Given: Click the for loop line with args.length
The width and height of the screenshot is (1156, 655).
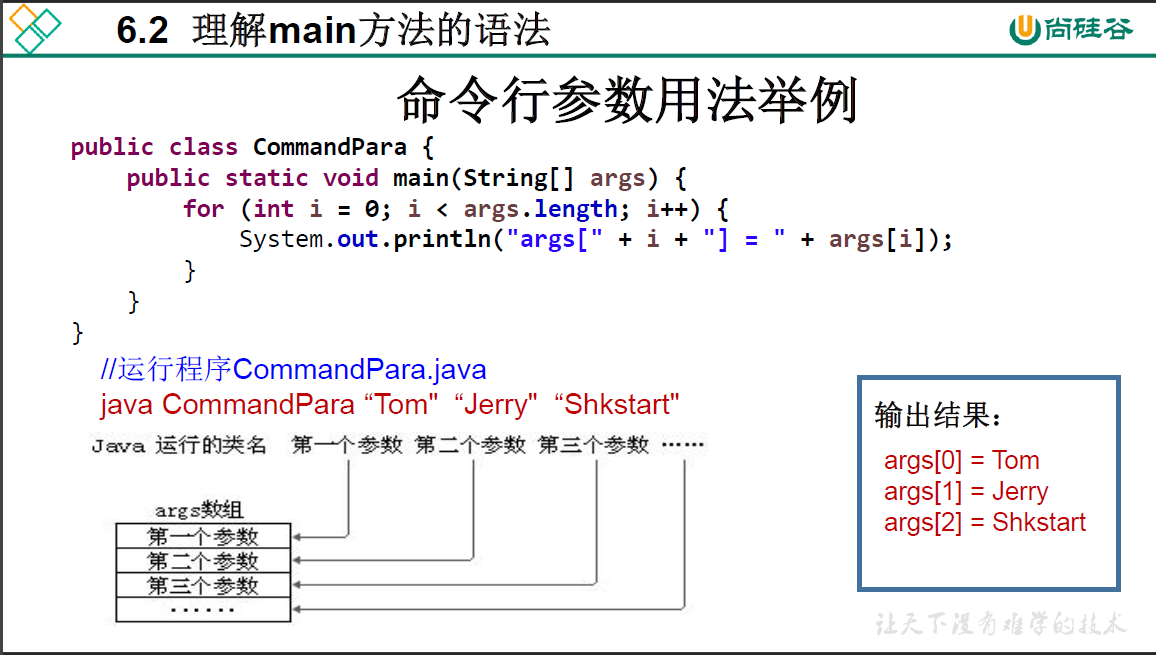Looking at the screenshot, I should pos(456,209).
